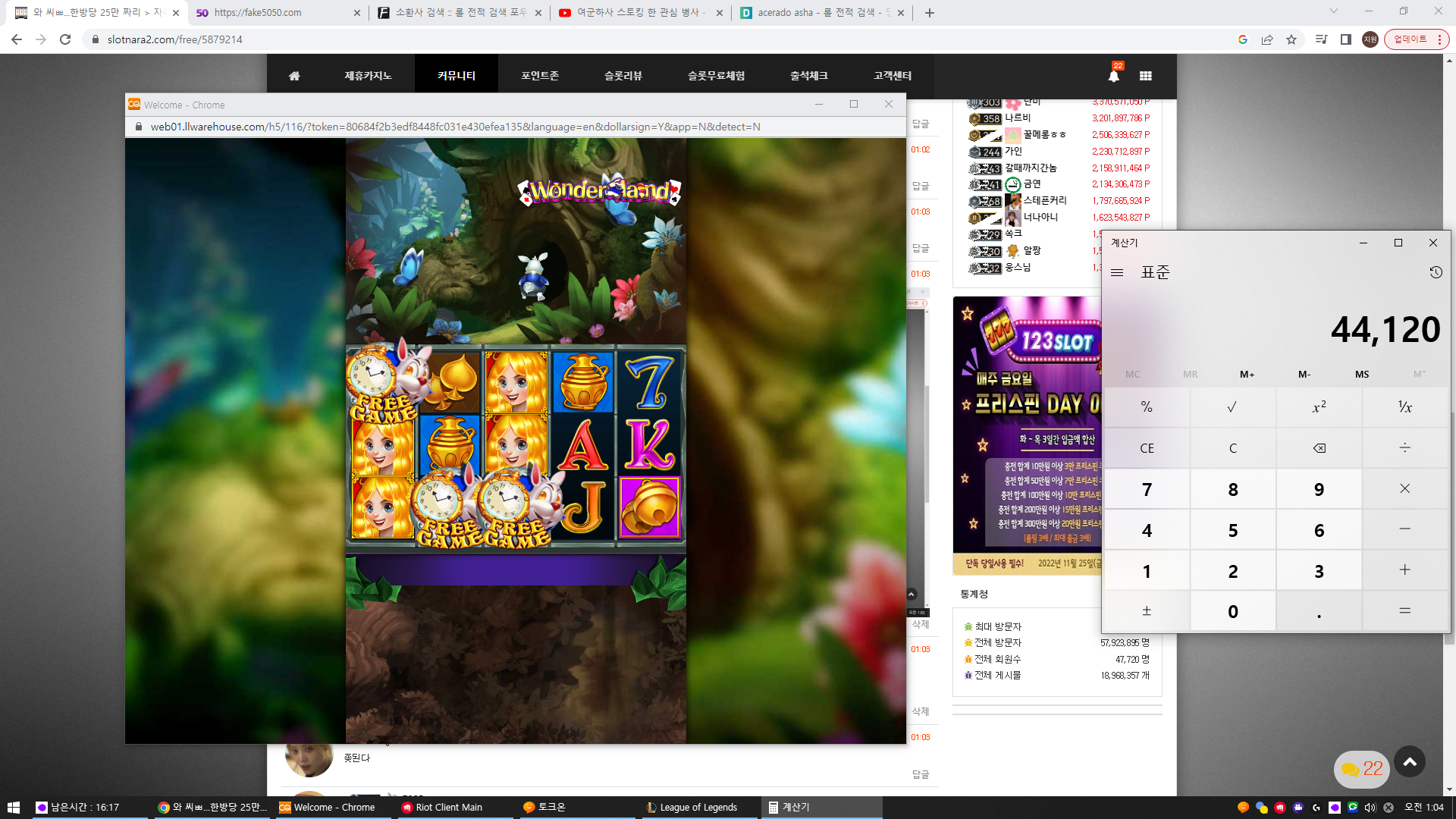Click calculator plus key
Image resolution: width=1456 pixels, height=819 pixels.
(1405, 570)
